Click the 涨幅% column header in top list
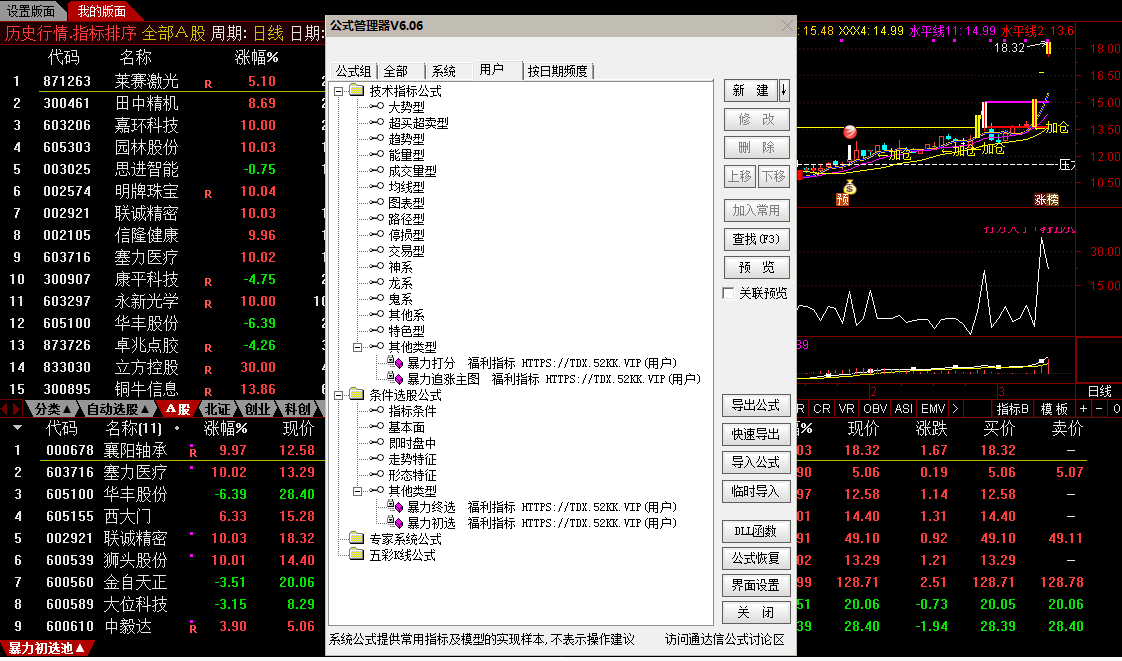1122x661 pixels. [256, 57]
